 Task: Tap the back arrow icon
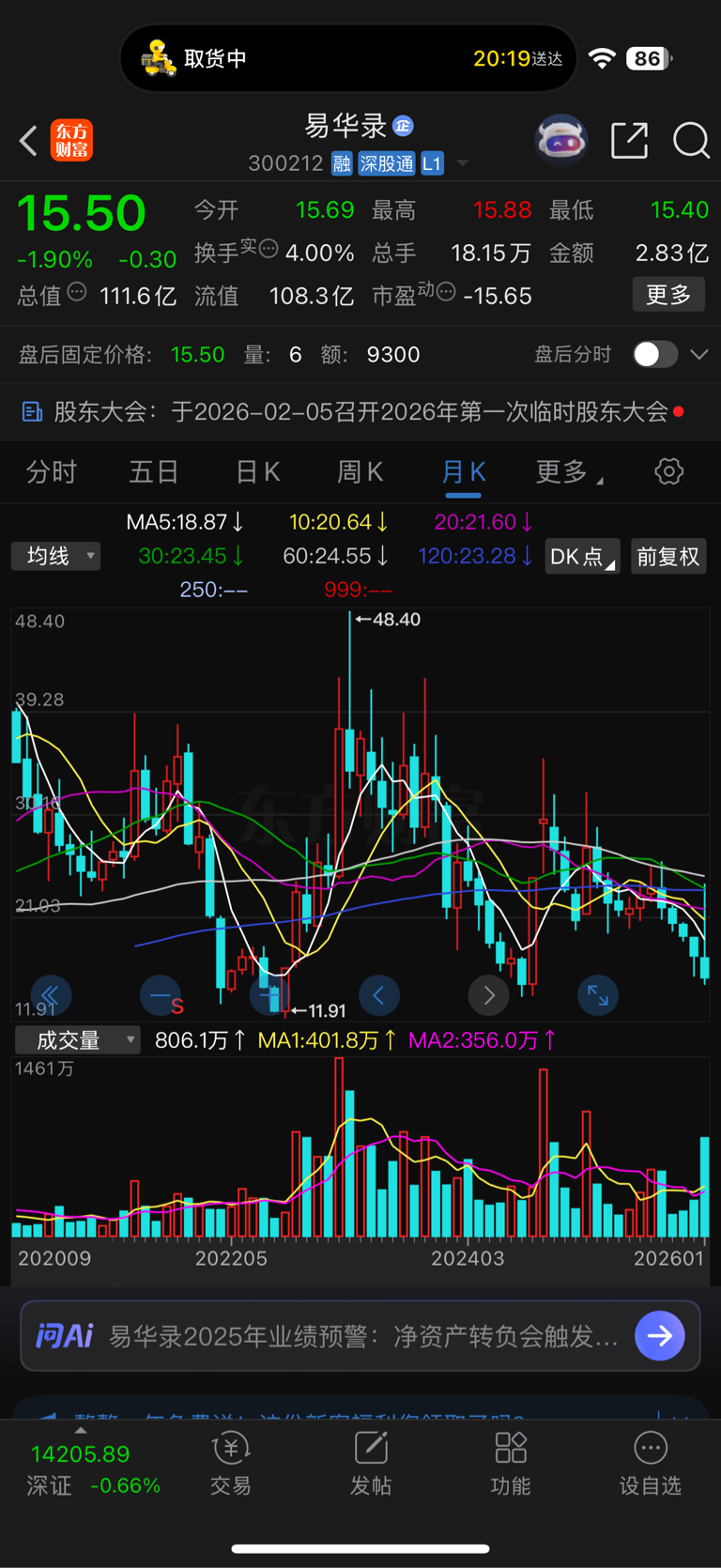point(28,141)
